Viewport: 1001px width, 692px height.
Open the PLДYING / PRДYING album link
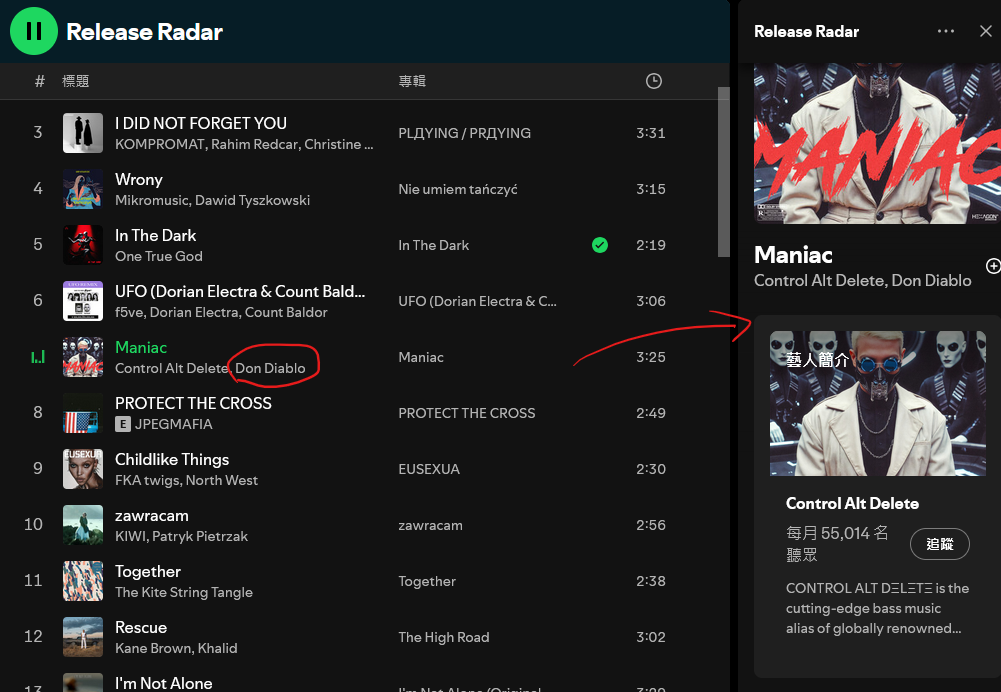point(464,133)
